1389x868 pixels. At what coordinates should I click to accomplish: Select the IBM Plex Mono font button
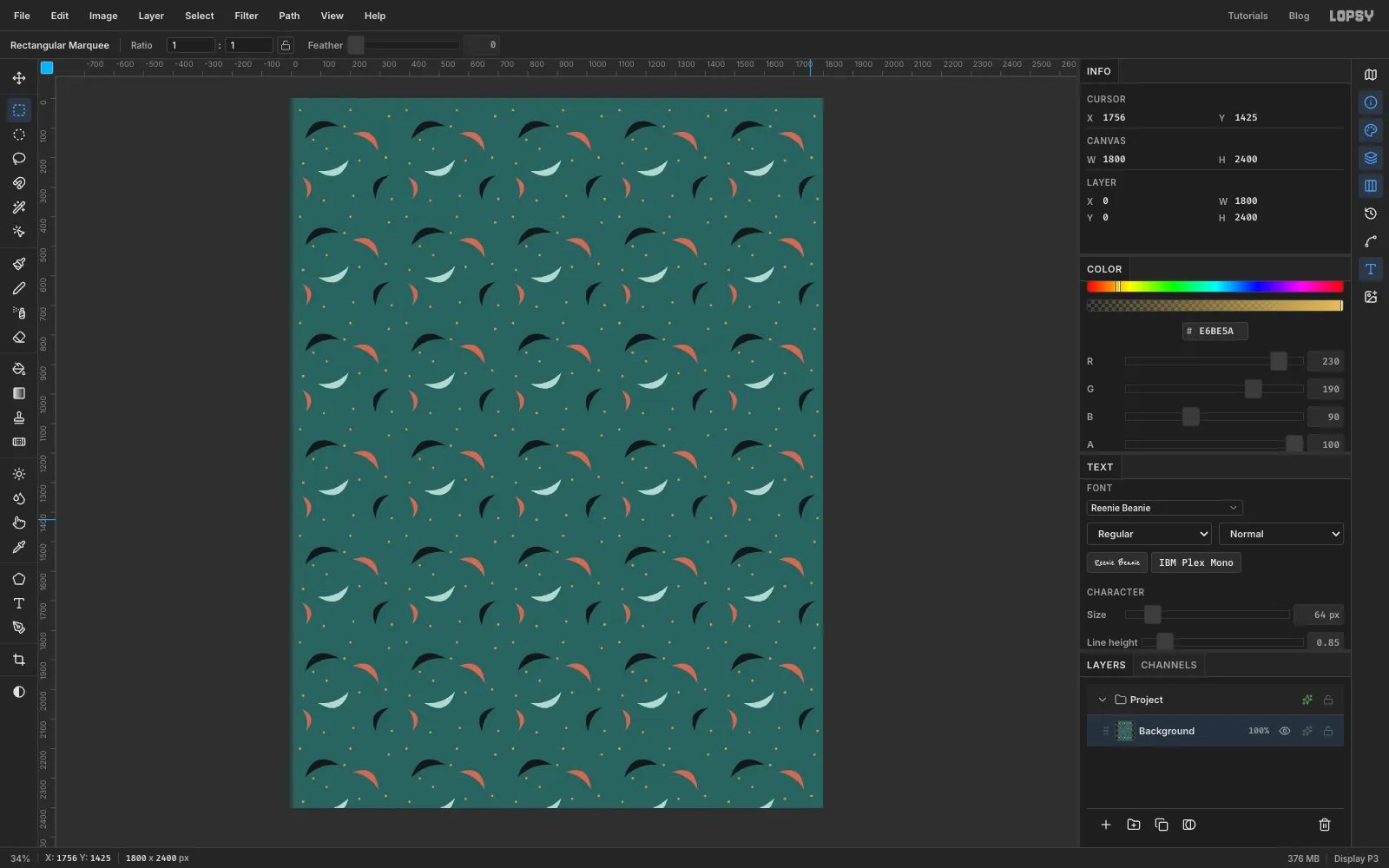pyautogui.click(x=1196, y=562)
